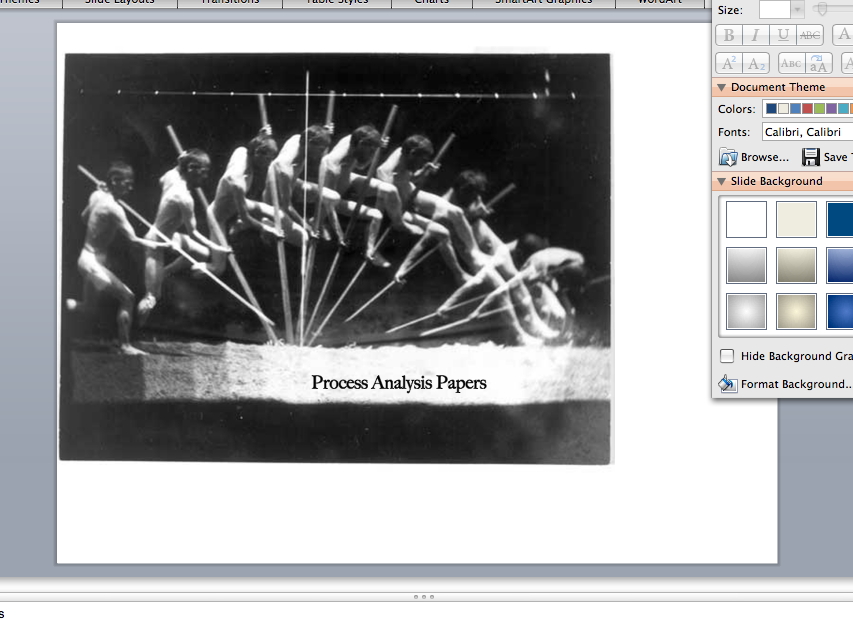This screenshot has width=853, height=621.
Task: Toggle bold formatting in the palette
Action: [x=729, y=35]
